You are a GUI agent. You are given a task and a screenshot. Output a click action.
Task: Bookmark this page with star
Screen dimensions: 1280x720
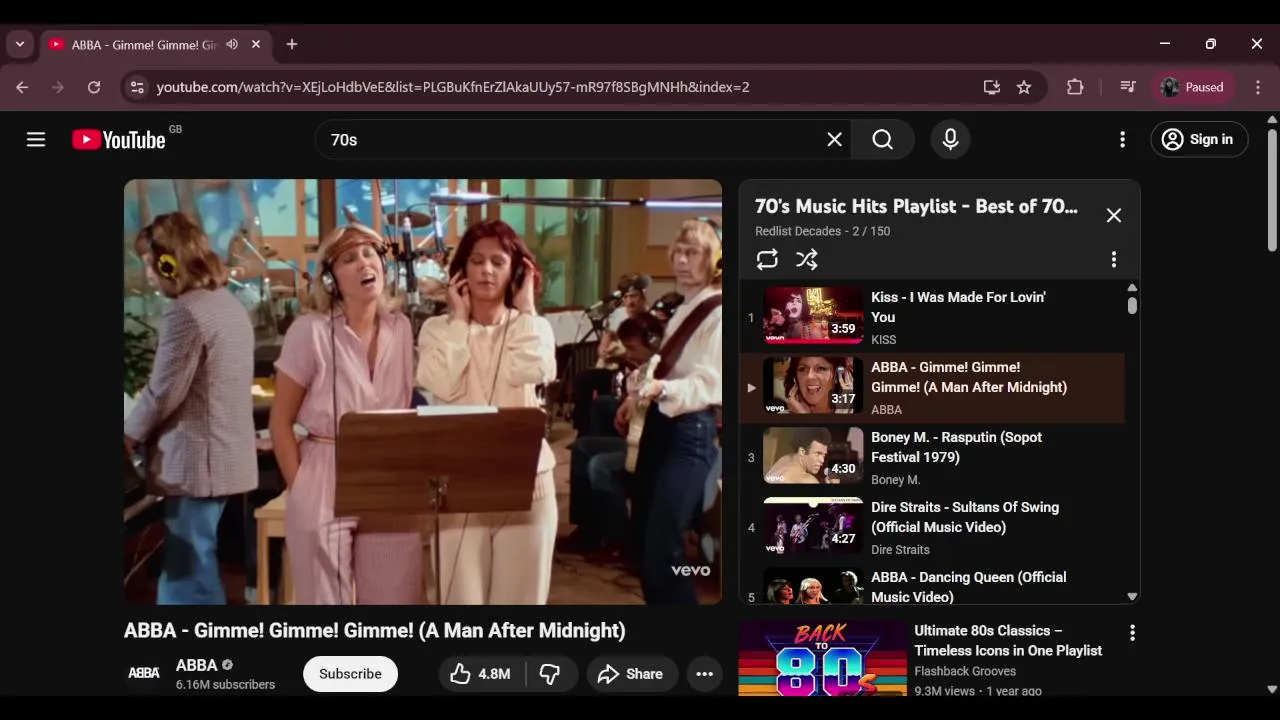point(1024,87)
